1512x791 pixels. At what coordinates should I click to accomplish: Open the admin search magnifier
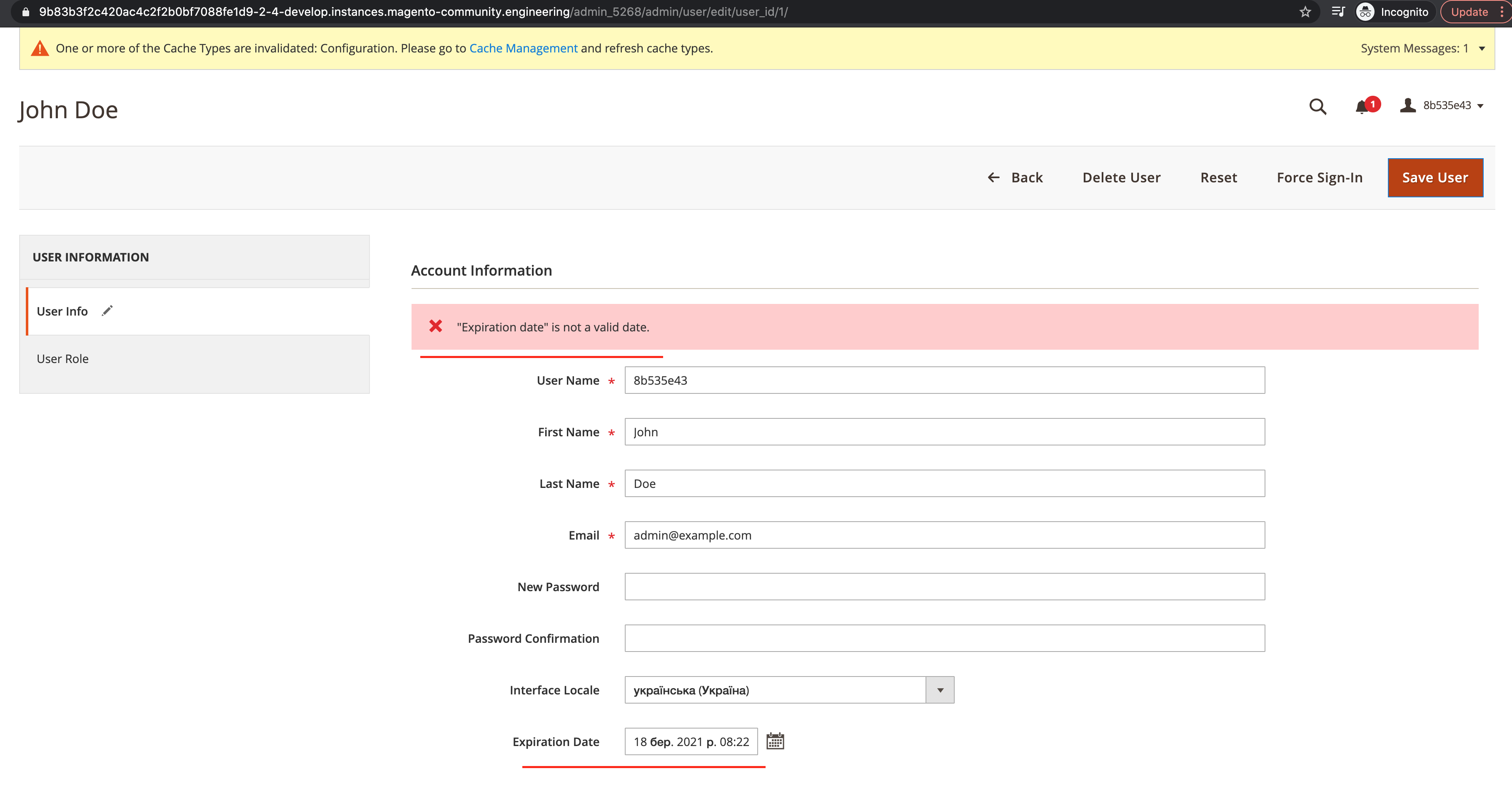click(x=1318, y=107)
